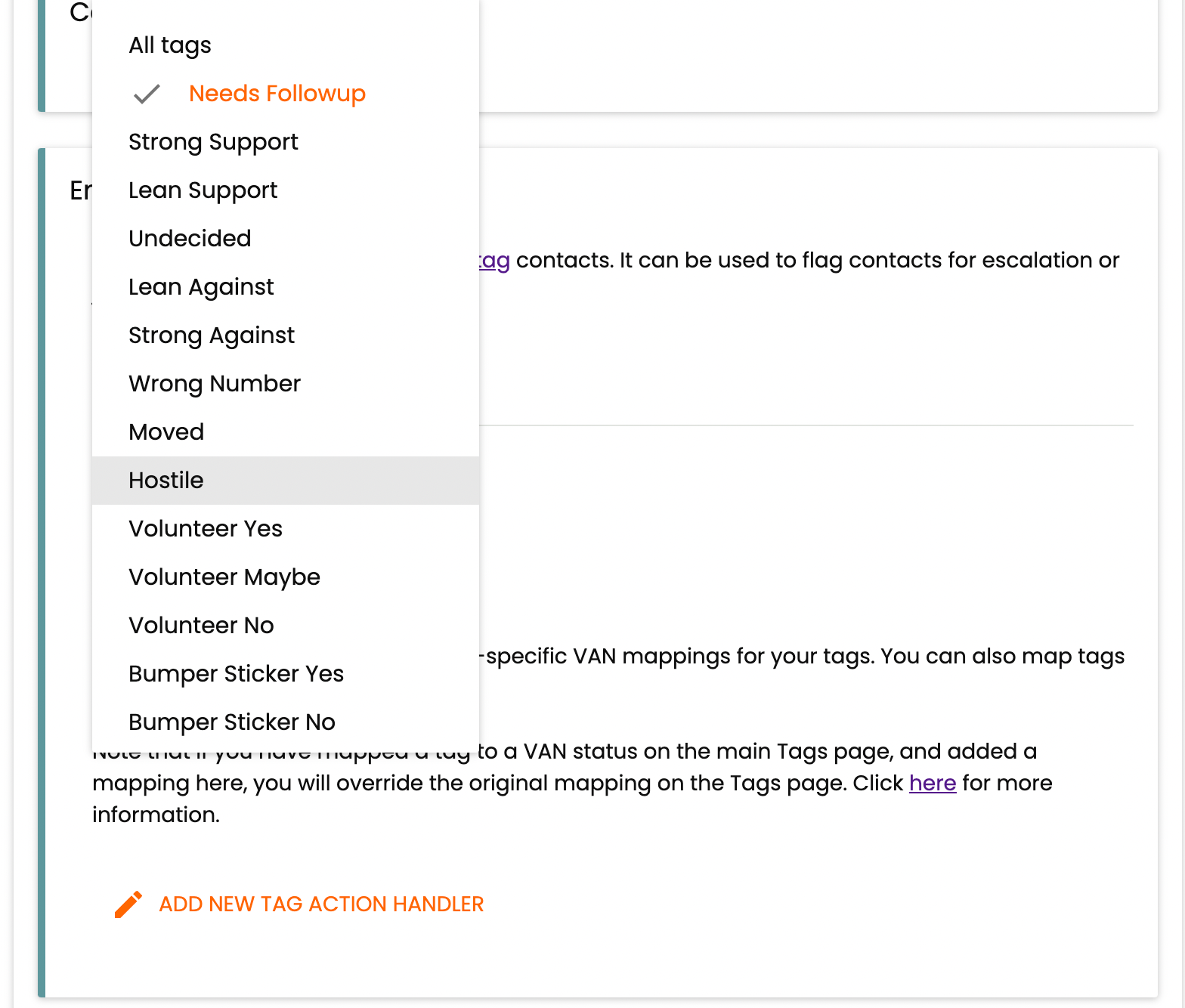1185x1008 pixels.
Task: Select the Undecided tag option
Action: 286,239
